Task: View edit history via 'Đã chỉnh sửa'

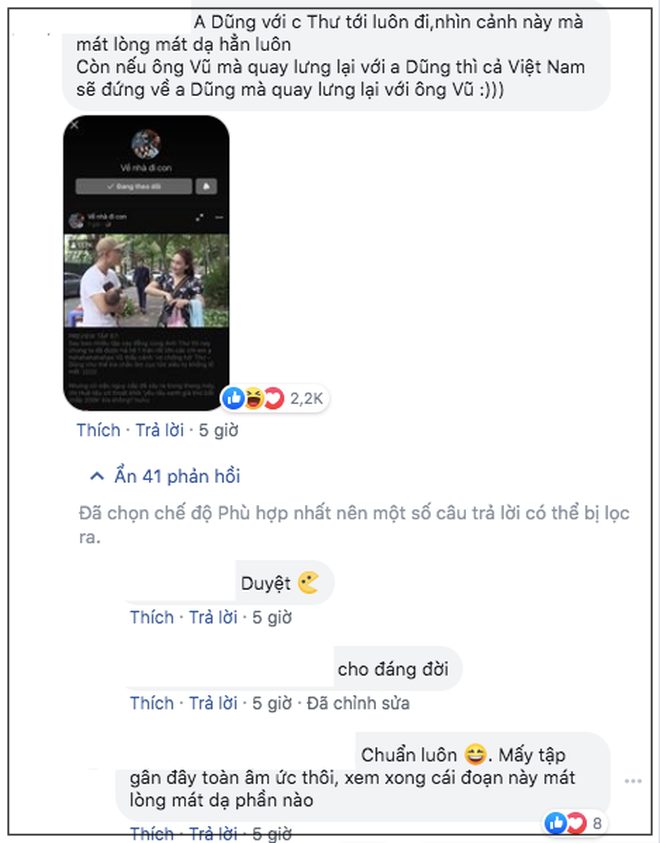Action: click(358, 703)
